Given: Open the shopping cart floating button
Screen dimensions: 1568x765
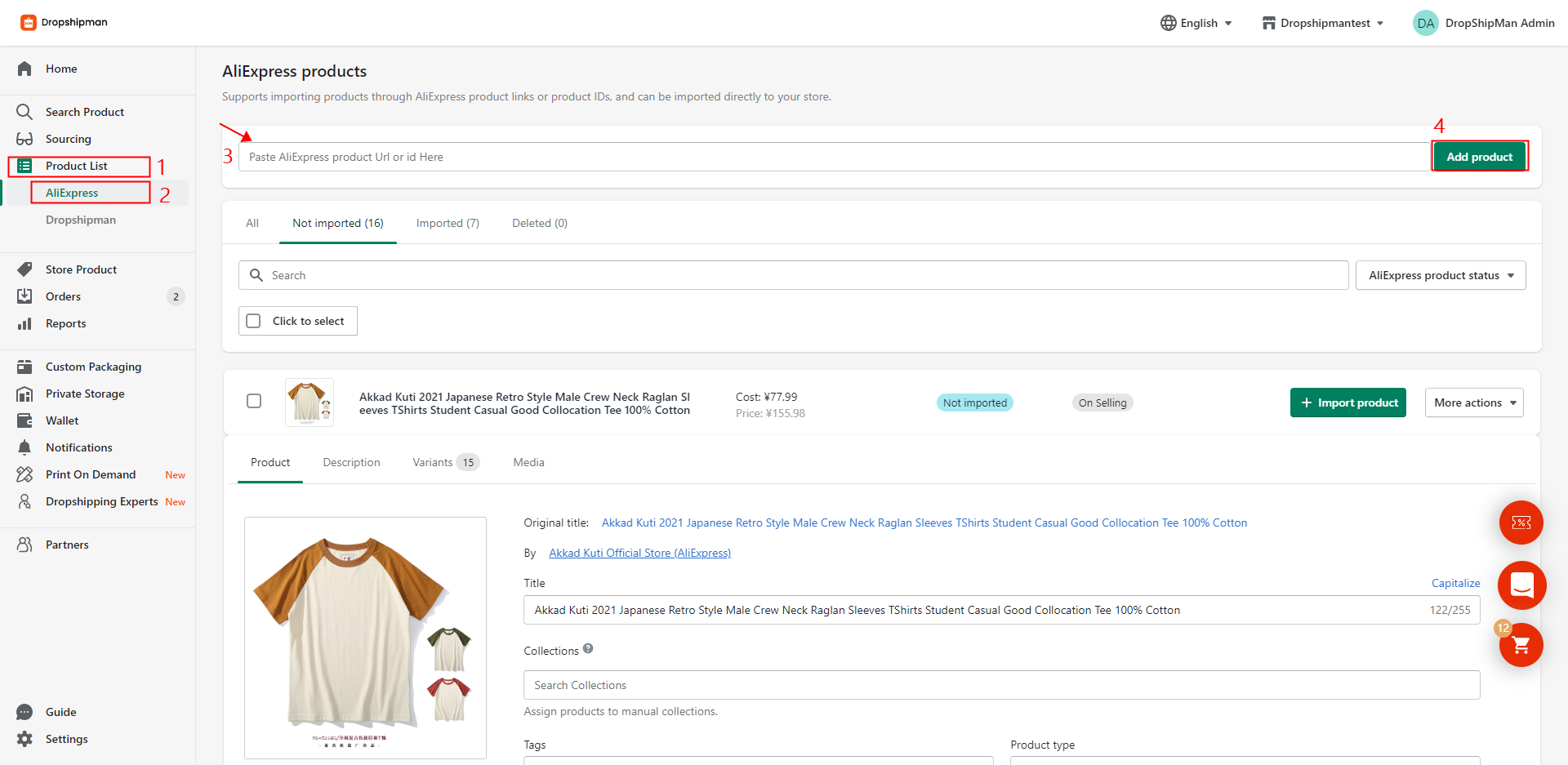Looking at the screenshot, I should click(x=1521, y=645).
